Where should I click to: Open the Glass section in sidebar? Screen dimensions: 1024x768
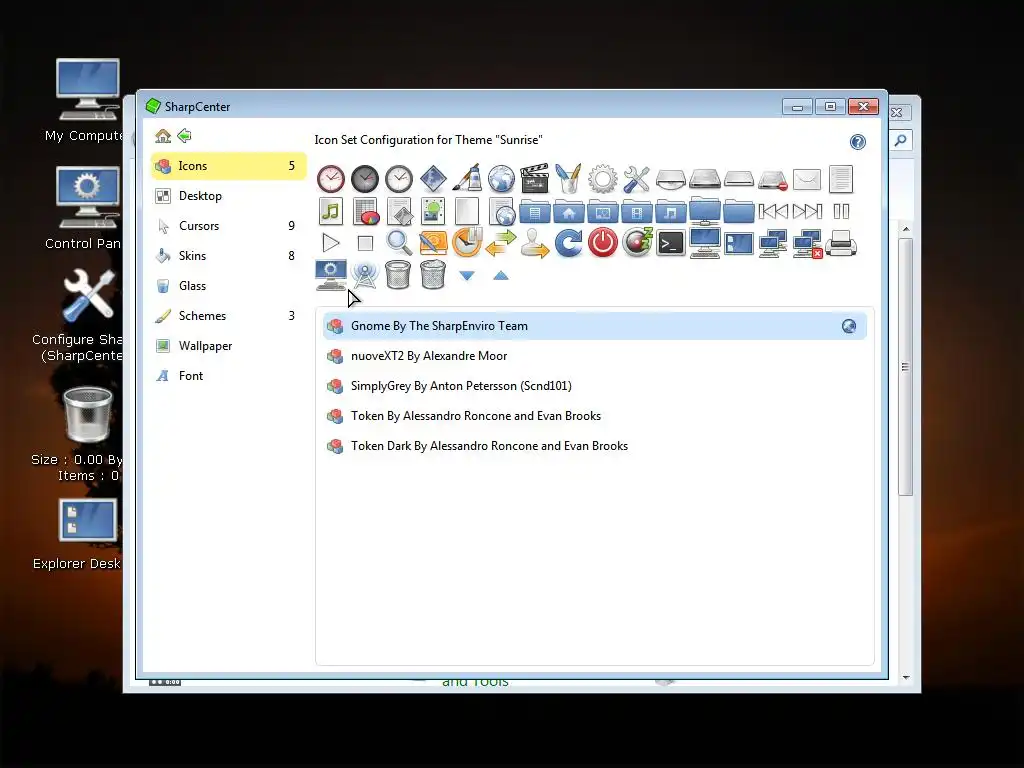(229, 286)
